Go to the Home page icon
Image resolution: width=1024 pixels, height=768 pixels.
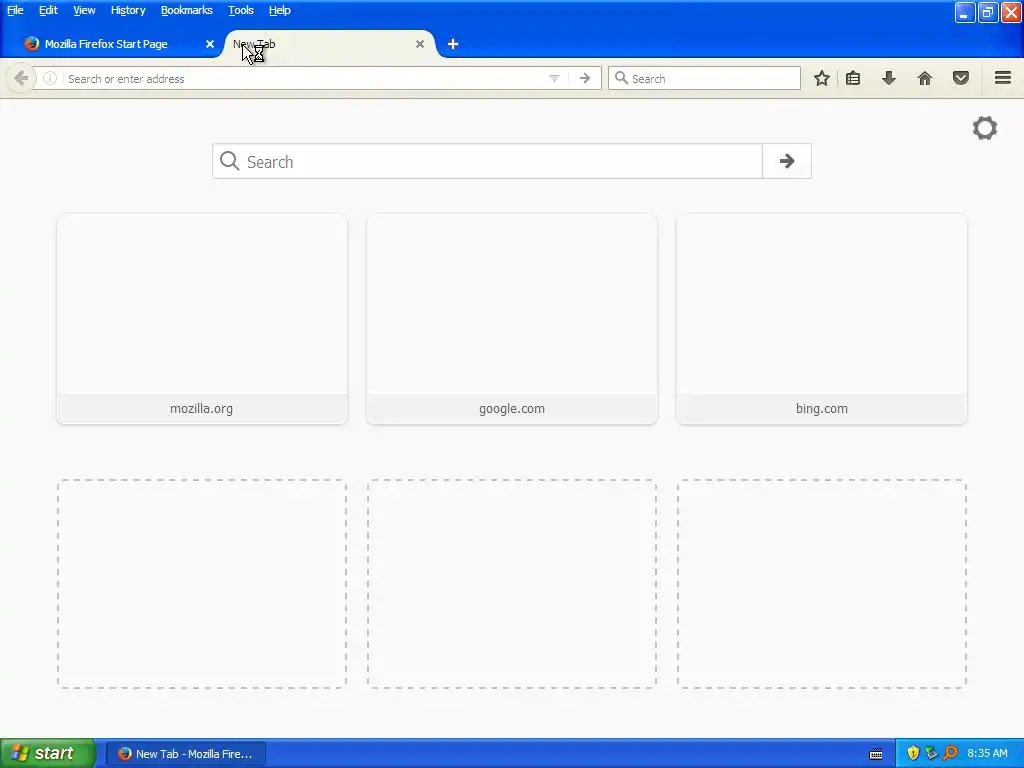click(925, 78)
